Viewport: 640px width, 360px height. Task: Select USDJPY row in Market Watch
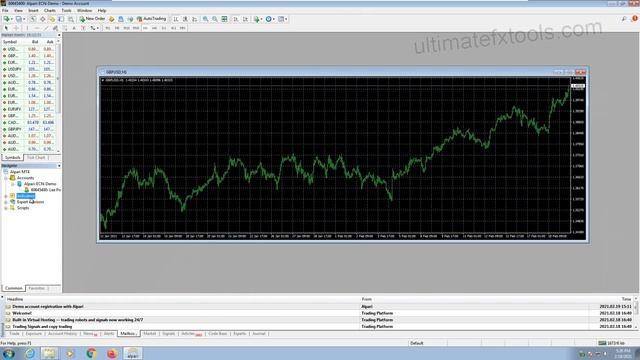(x=29, y=69)
